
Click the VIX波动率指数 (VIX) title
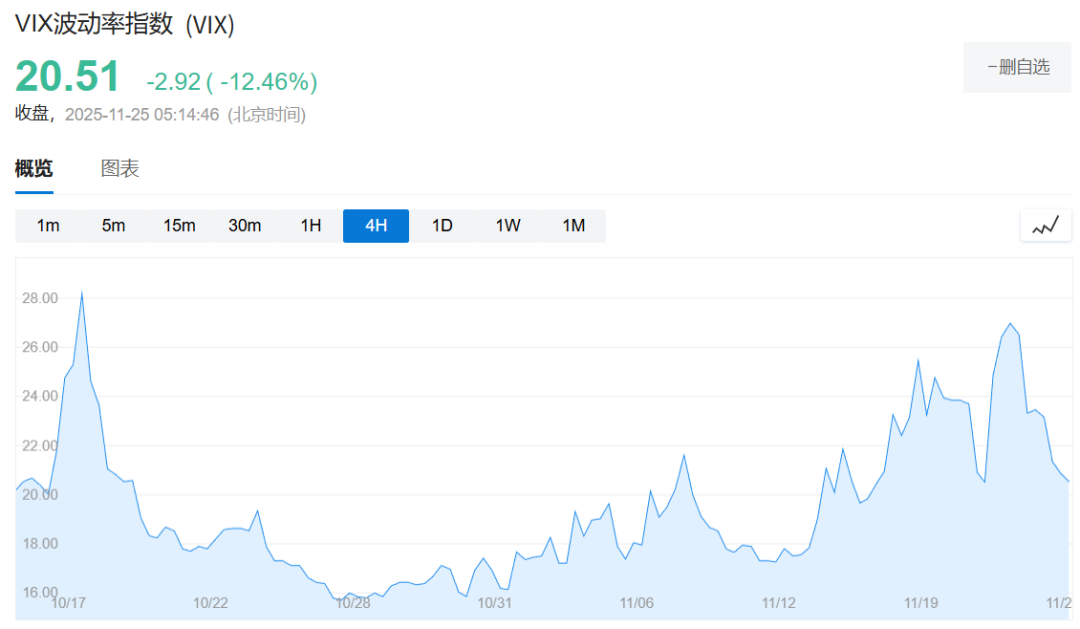pos(125,25)
